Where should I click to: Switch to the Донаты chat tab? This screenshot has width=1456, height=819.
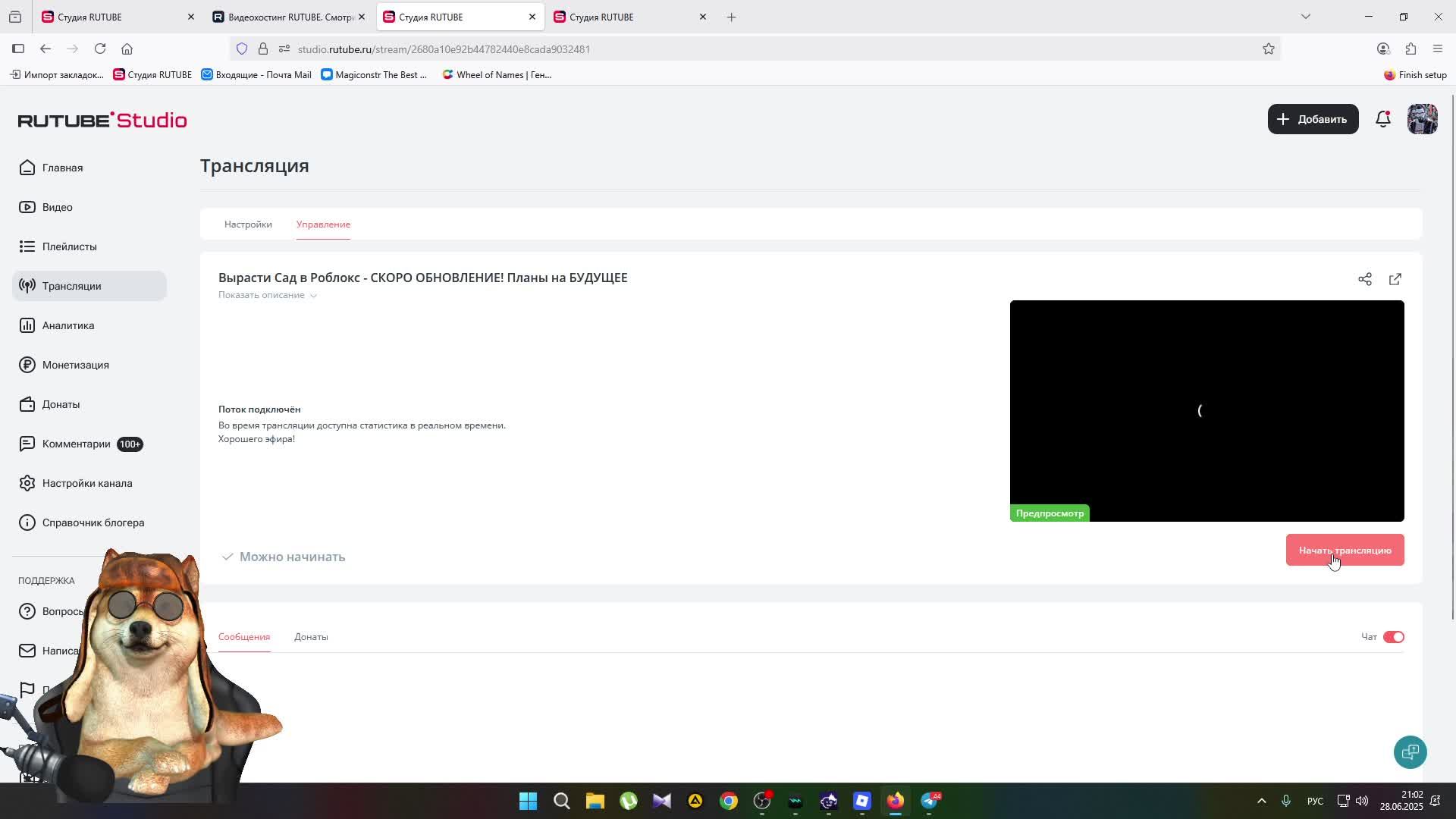pyautogui.click(x=311, y=637)
